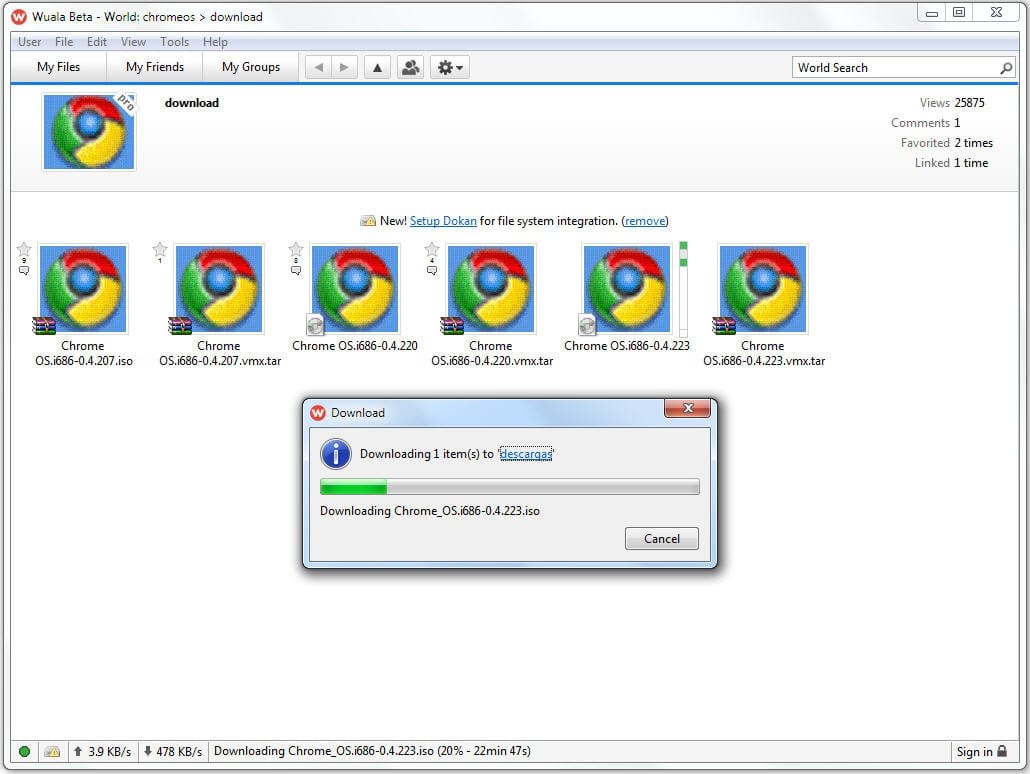The width and height of the screenshot is (1030, 774).
Task: Switch to the My Groups tab
Action: (x=250, y=67)
